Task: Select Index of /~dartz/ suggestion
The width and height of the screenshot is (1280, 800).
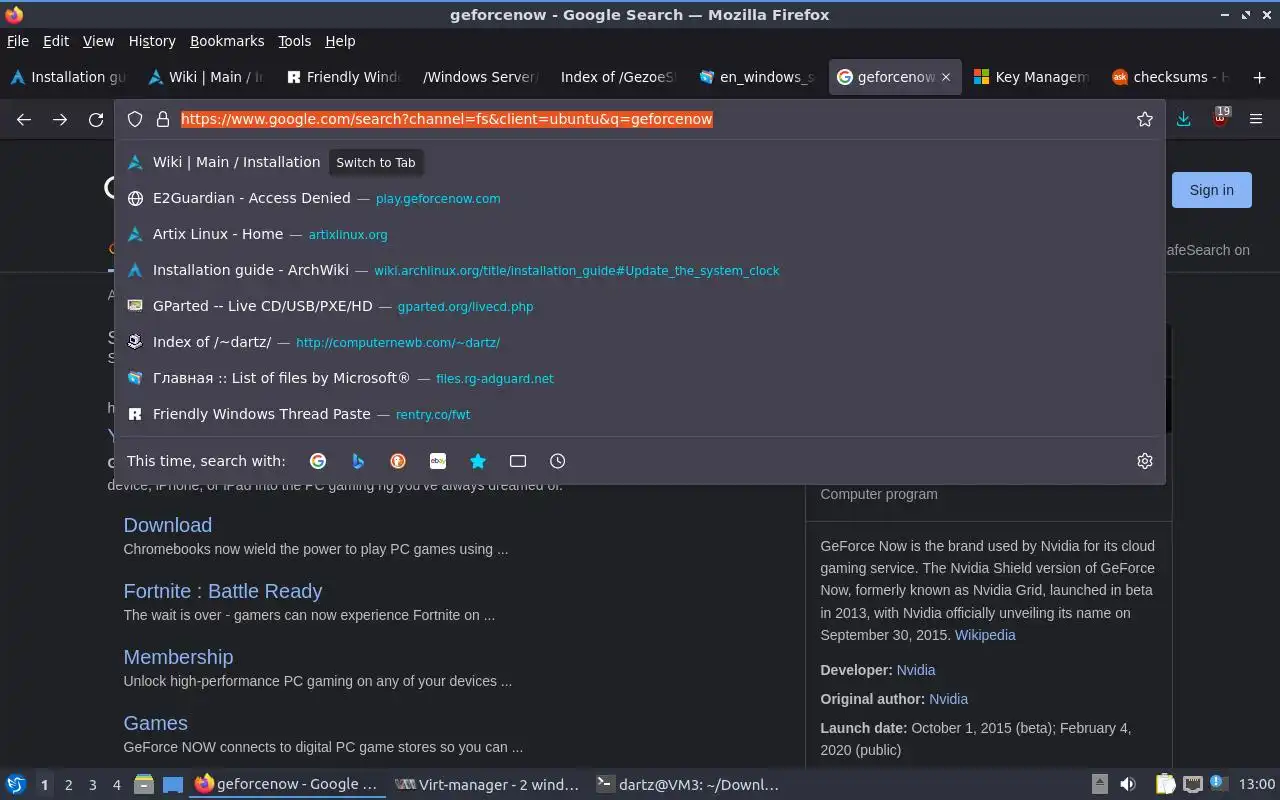Action: [x=640, y=342]
